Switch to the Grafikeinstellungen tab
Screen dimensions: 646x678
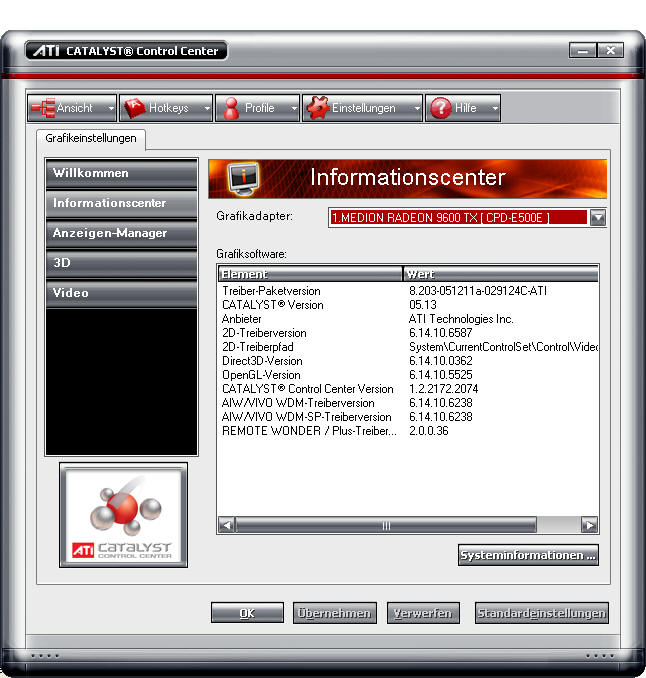click(91, 138)
